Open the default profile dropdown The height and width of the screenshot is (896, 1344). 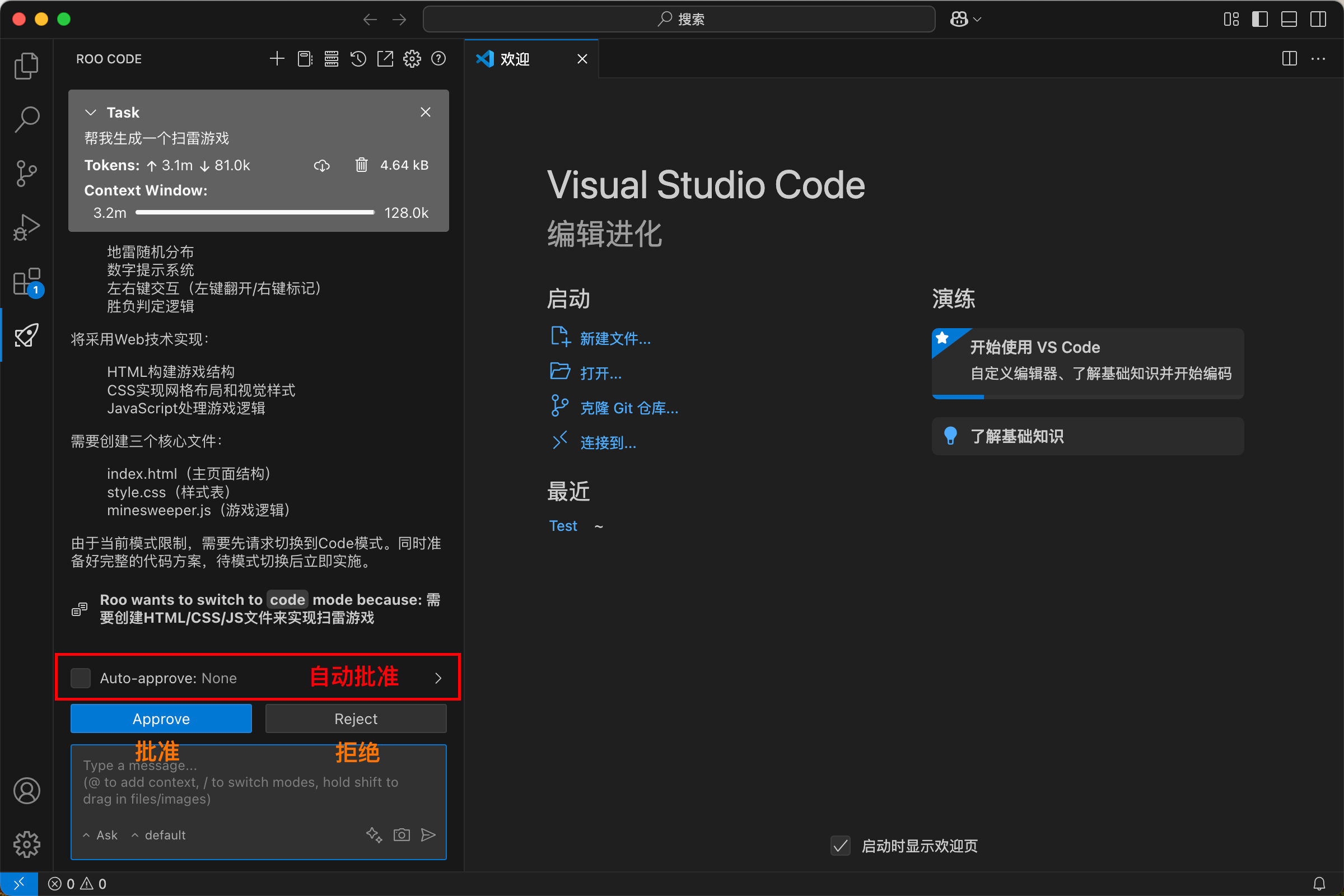(x=158, y=835)
